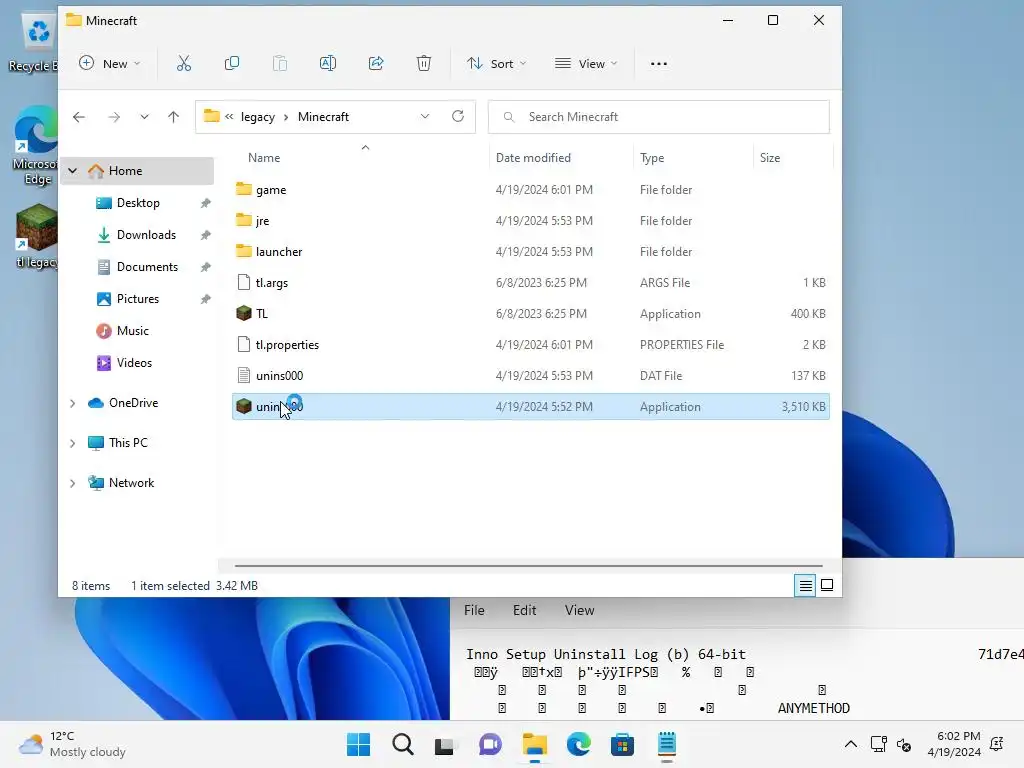Select the game folder icon
This screenshot has height=768, width=1024.
coord(244,189)
